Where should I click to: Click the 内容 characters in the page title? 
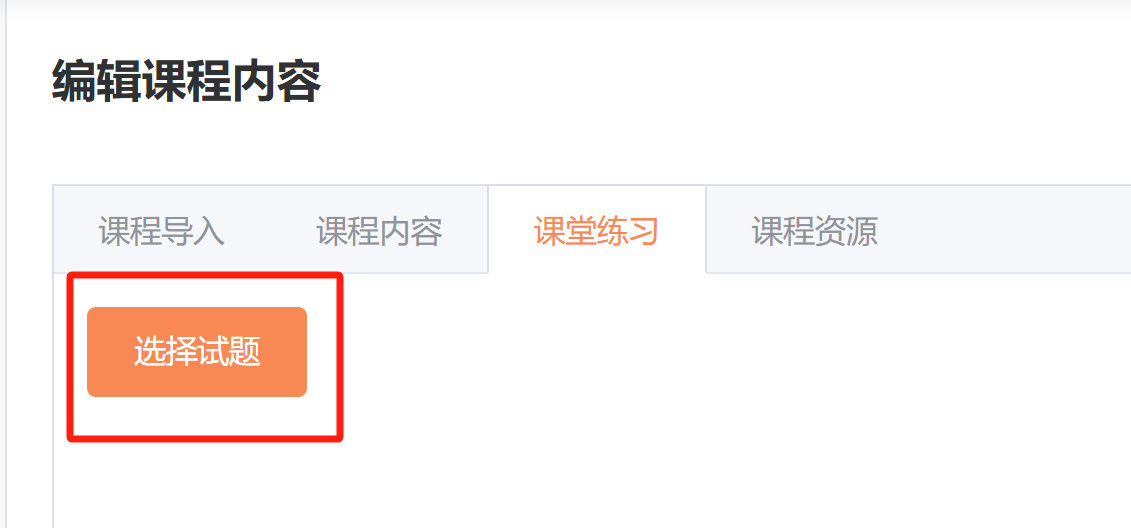coord(277,82)
